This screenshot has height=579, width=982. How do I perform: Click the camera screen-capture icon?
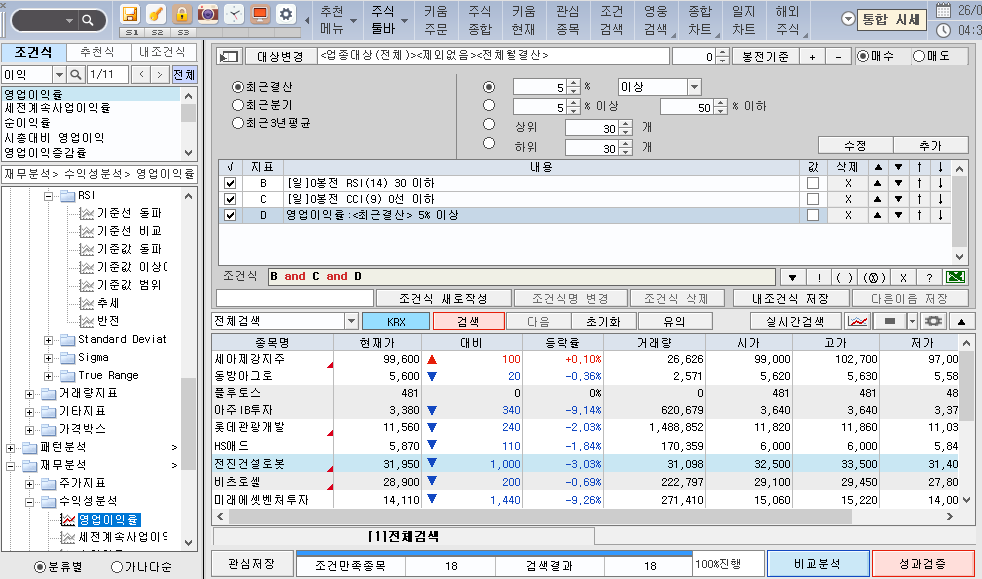[x=207, y=14]
